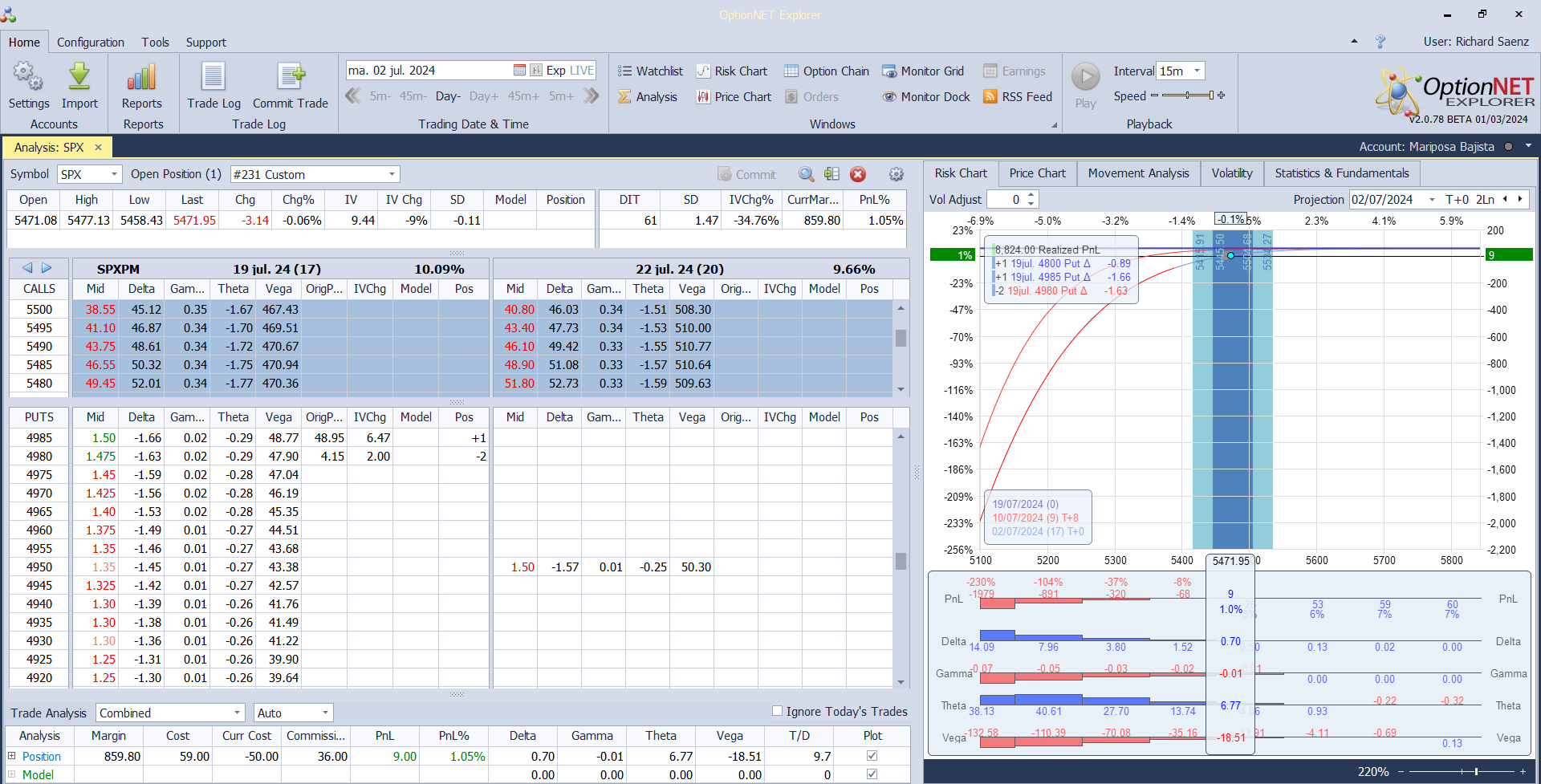Click the account status circle indicator
The image size is (1541, 784).
1508,147
